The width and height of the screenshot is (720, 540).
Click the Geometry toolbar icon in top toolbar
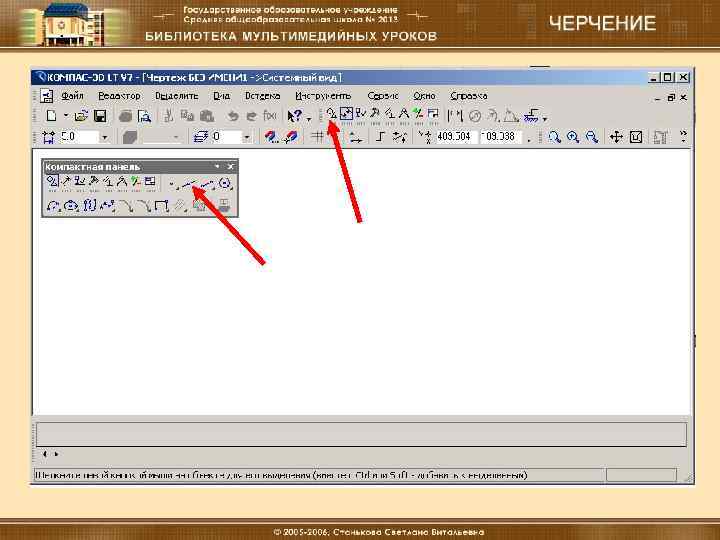point(332,114)
